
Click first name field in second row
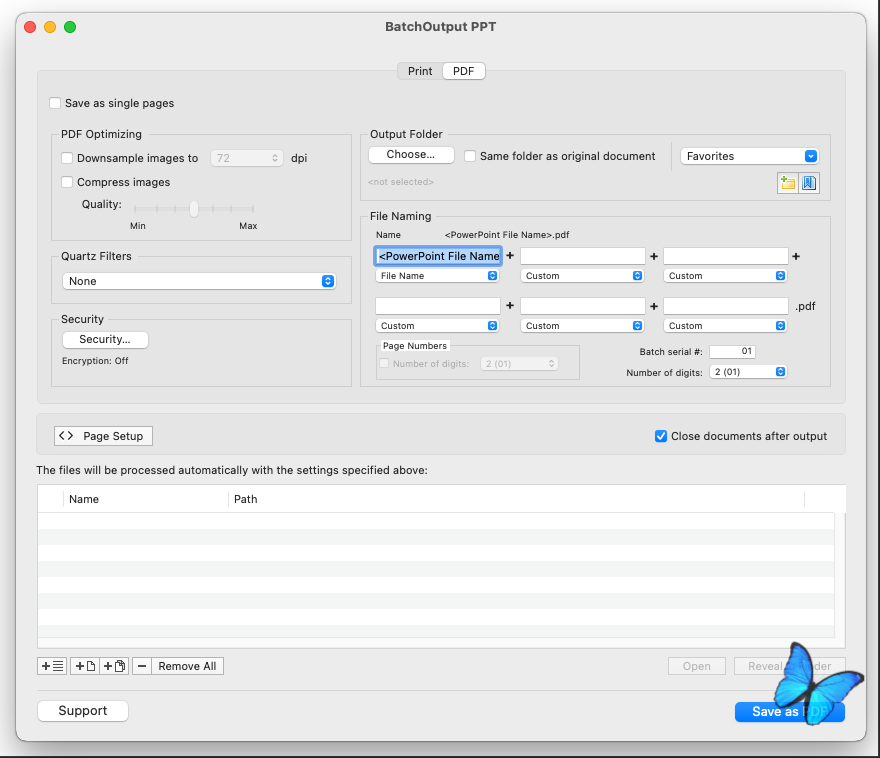[438, 306]
